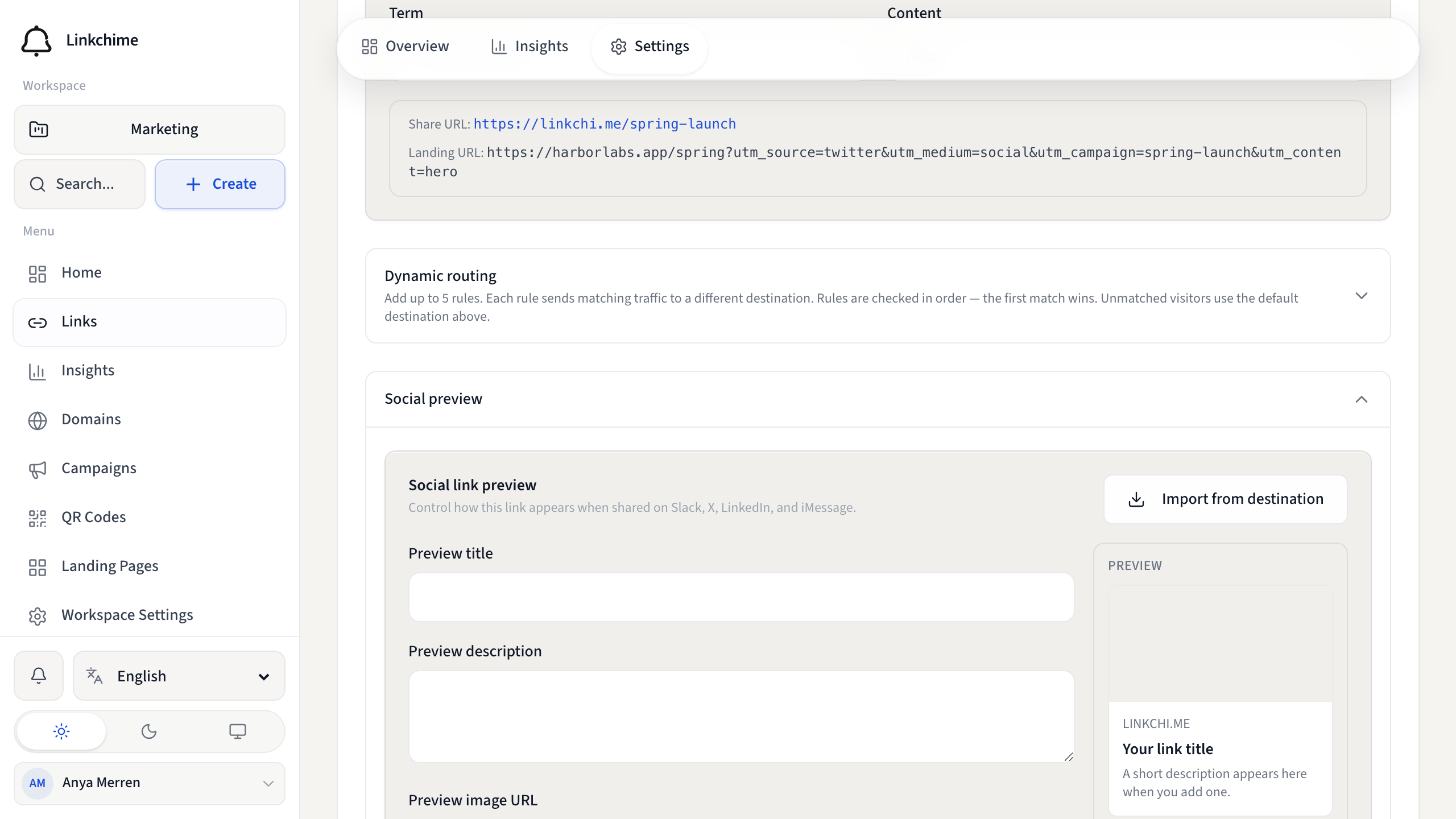Open the linkchi.me/spring-launch share URL
Screen dimensions: 1456x819
coord(605,124)
